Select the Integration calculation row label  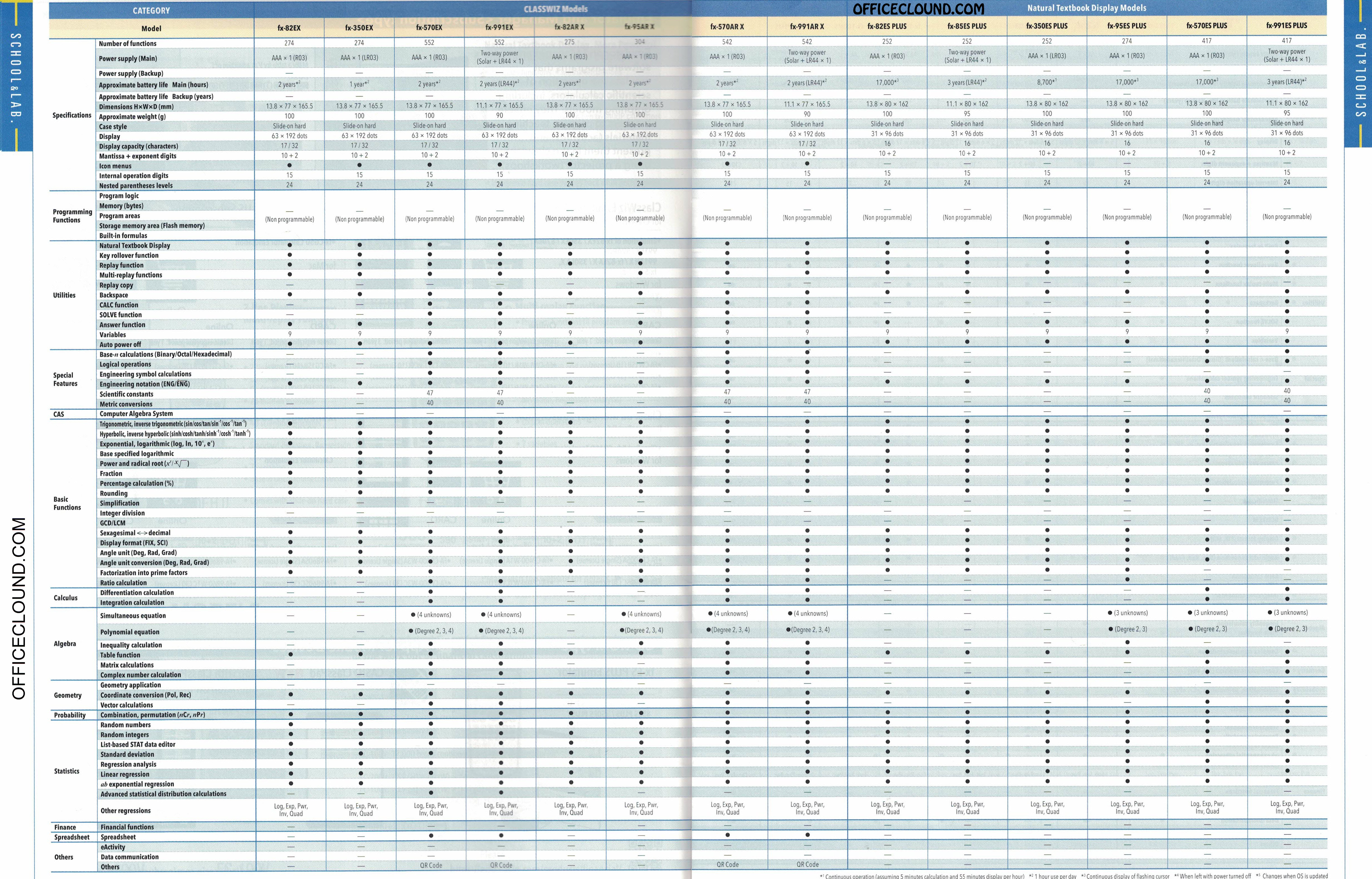tap(132, 603)
